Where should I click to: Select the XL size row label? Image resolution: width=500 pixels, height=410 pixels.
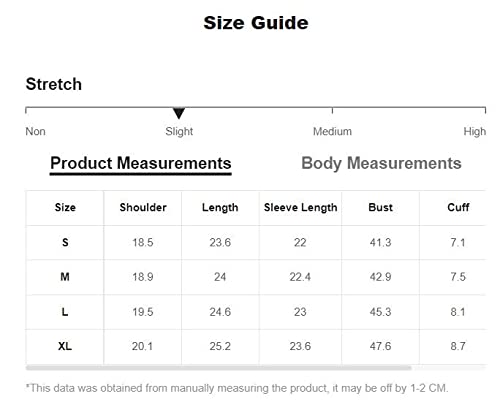[65, 346]
